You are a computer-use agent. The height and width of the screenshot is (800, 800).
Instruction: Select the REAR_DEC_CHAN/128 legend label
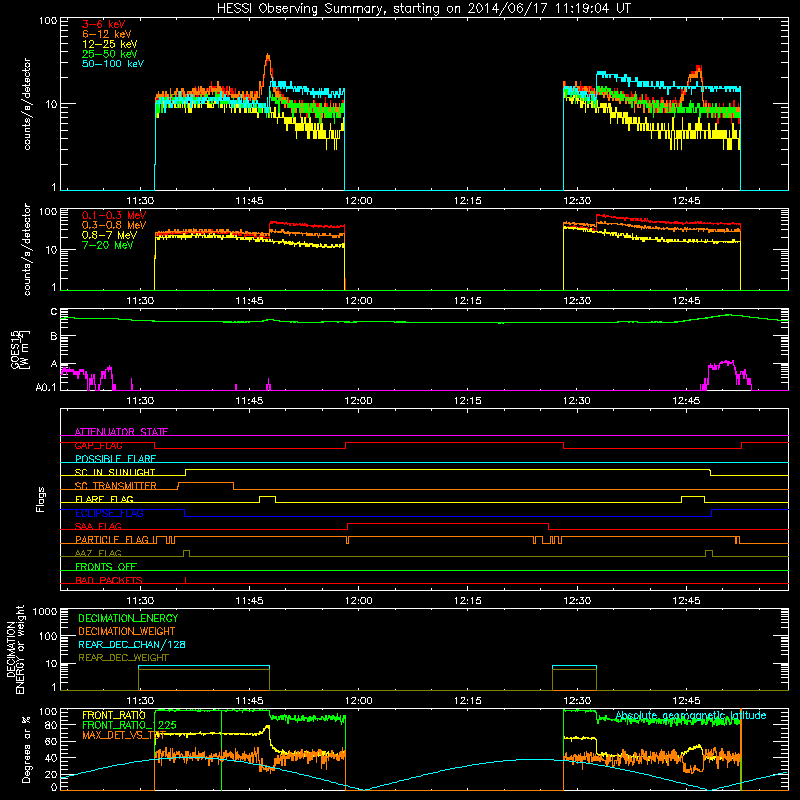(132, 645)
